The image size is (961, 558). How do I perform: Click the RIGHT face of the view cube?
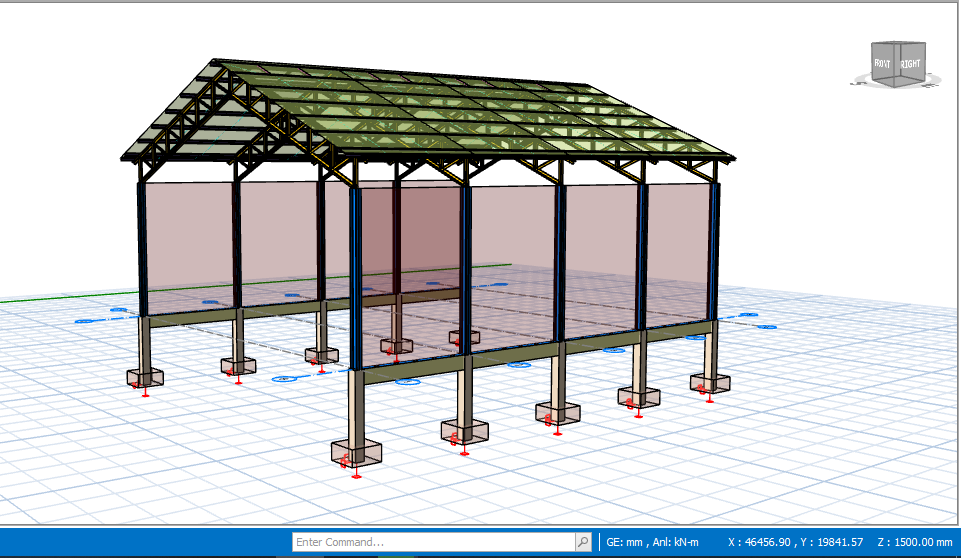click(x=909, y=64)
